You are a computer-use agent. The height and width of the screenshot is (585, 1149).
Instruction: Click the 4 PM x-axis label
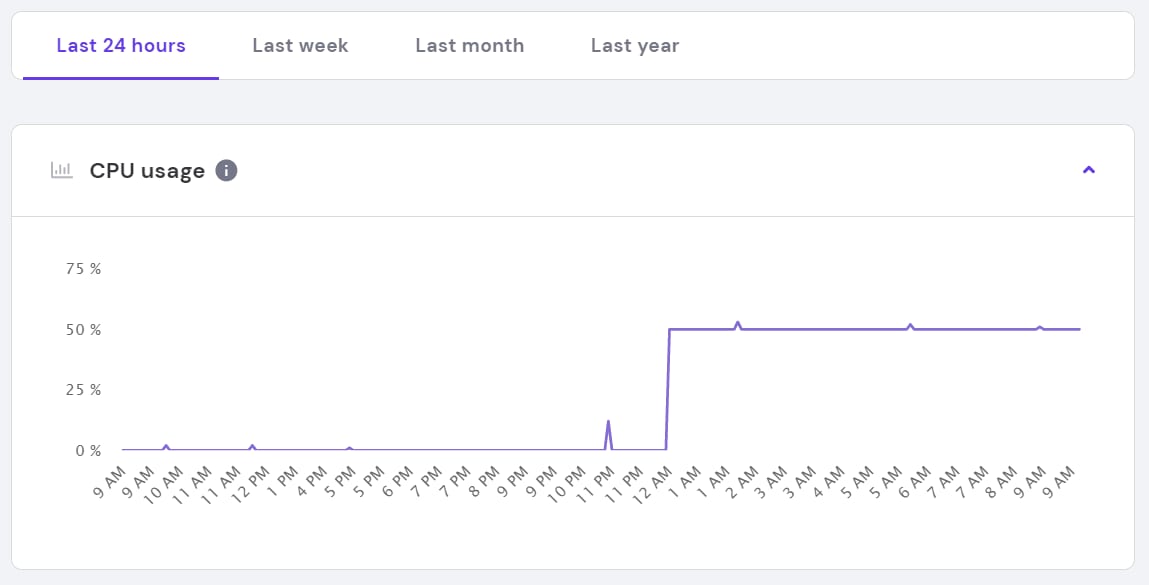tap(309, 478)
